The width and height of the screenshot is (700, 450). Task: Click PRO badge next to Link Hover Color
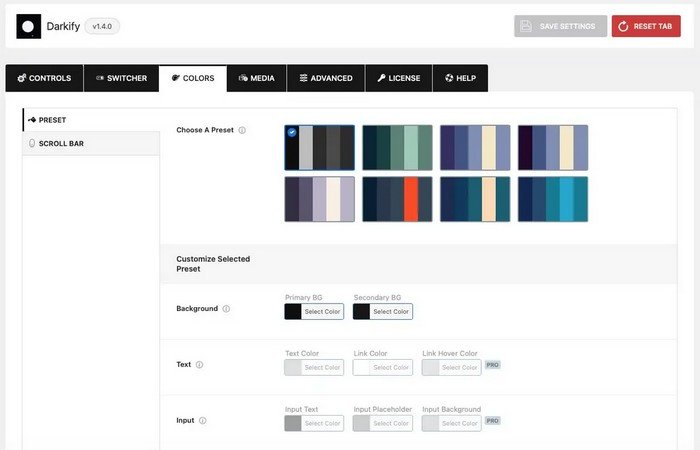click(x=492, y=365)
